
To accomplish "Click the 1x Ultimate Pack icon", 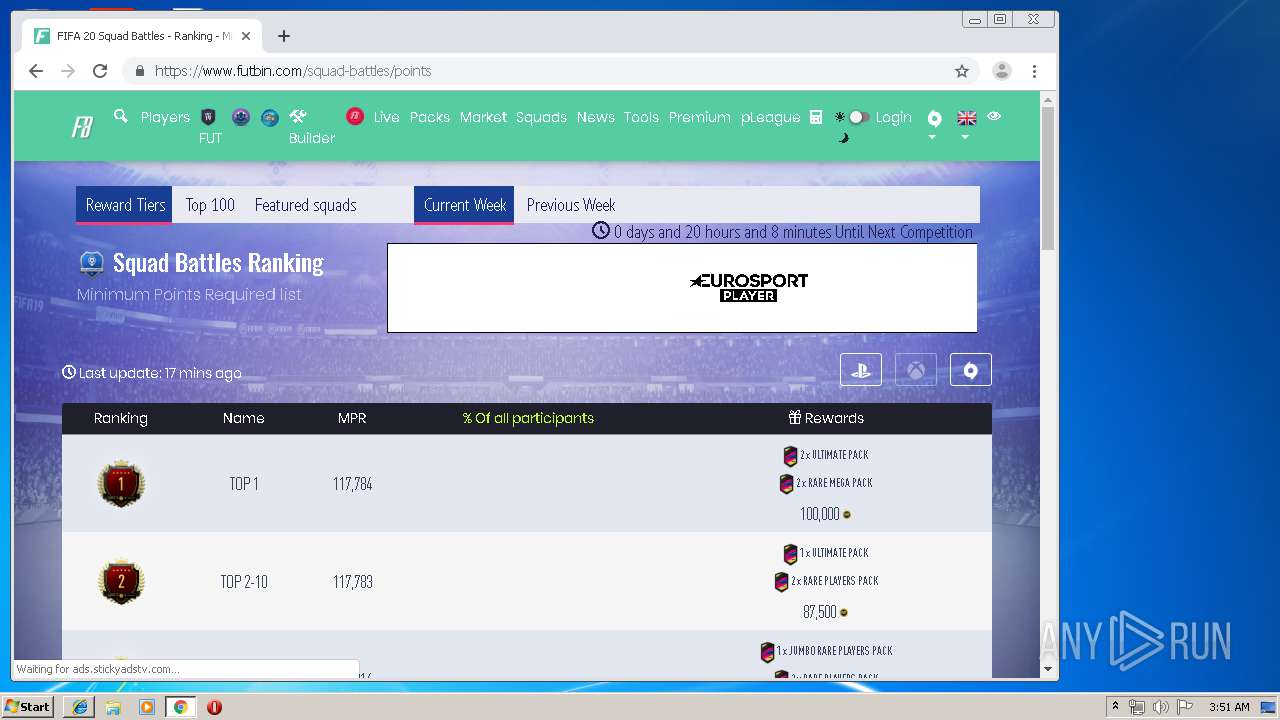I will coord(790,554).
